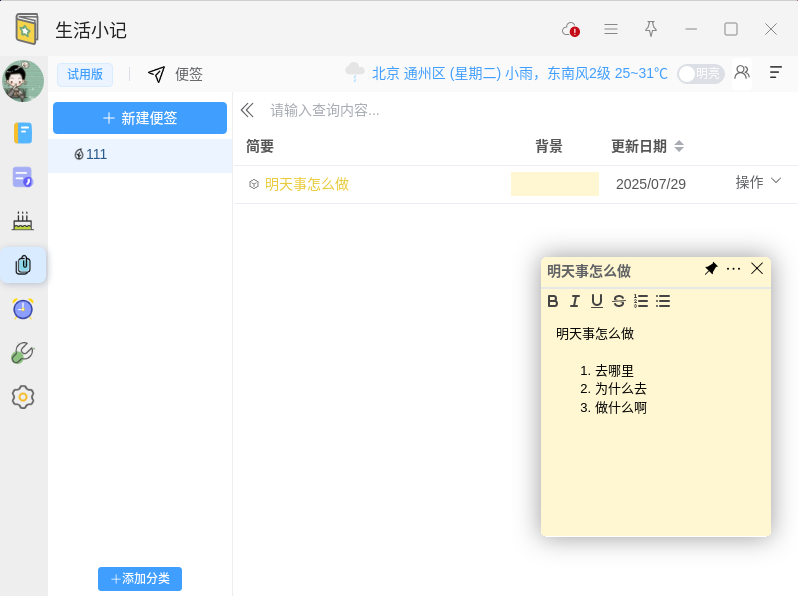
Task: Click the 试用版 trial version badge
Action: click(x=85, y=74)
